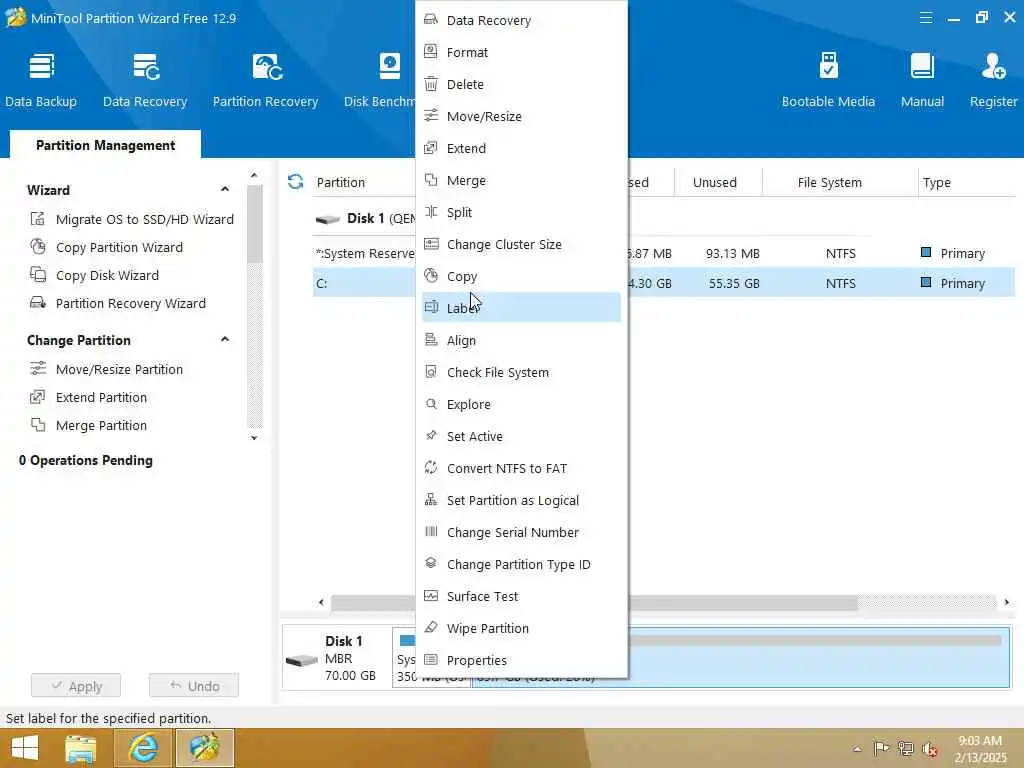Select Extend in context menu
The height and width of the screenshot is (768, 1024).
(521, 148)
